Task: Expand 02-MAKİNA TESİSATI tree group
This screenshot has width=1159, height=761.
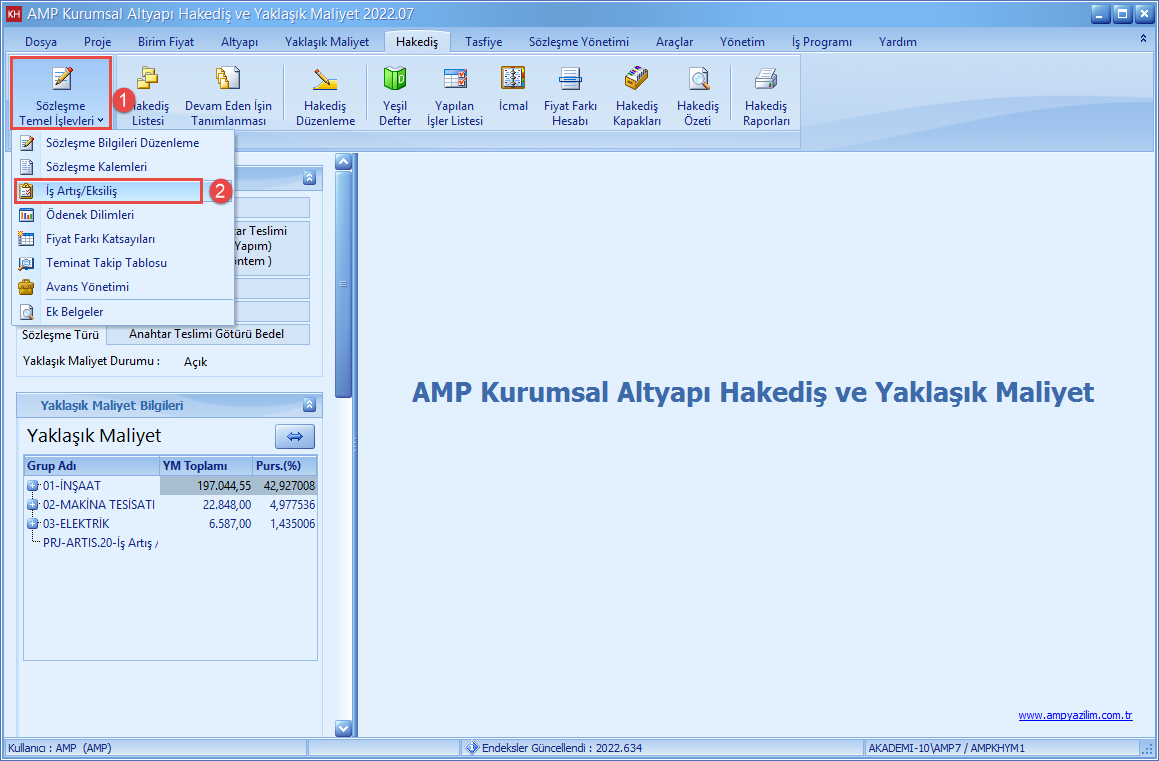Action: [33, 505]
